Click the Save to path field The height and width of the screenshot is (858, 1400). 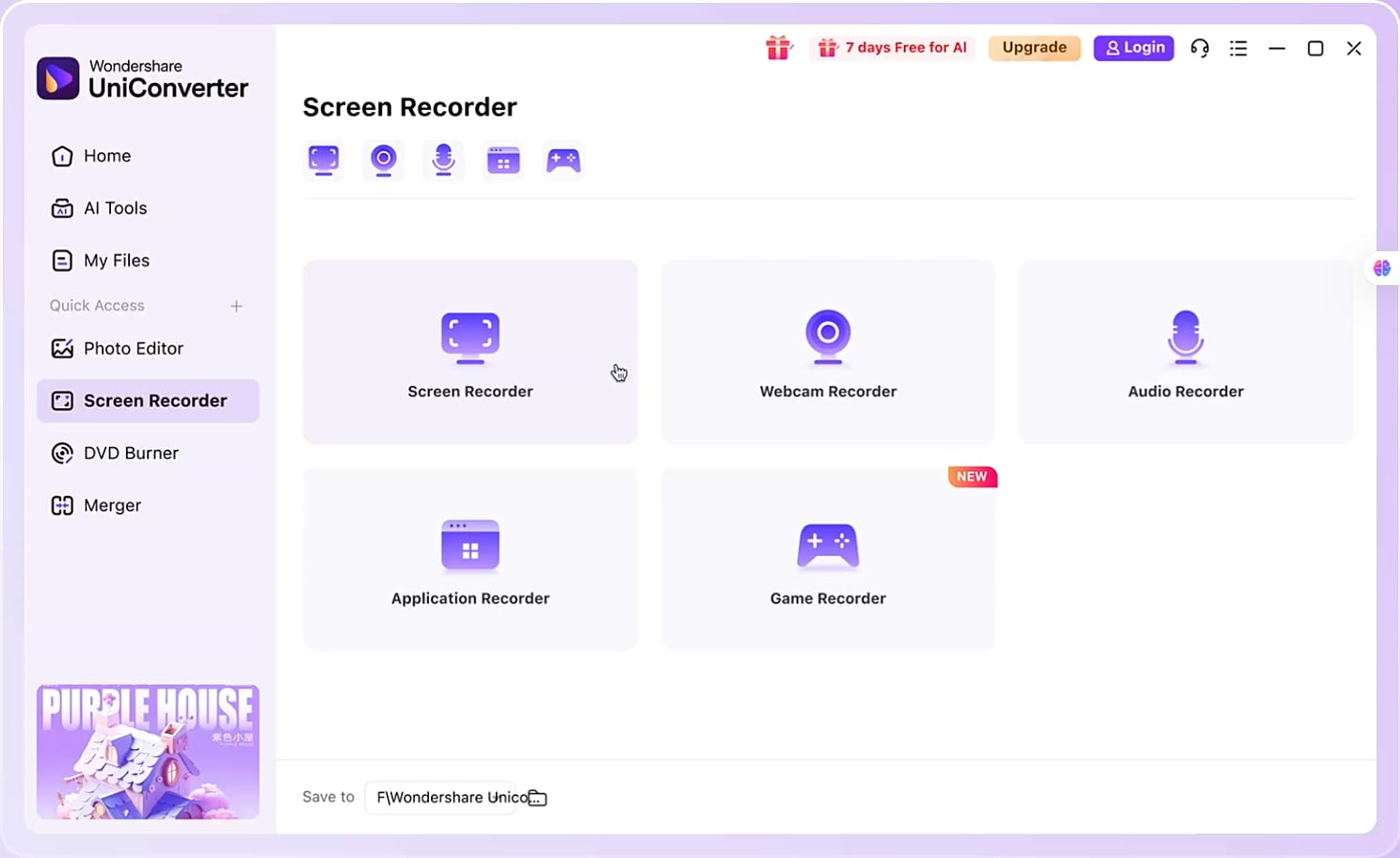439,798
